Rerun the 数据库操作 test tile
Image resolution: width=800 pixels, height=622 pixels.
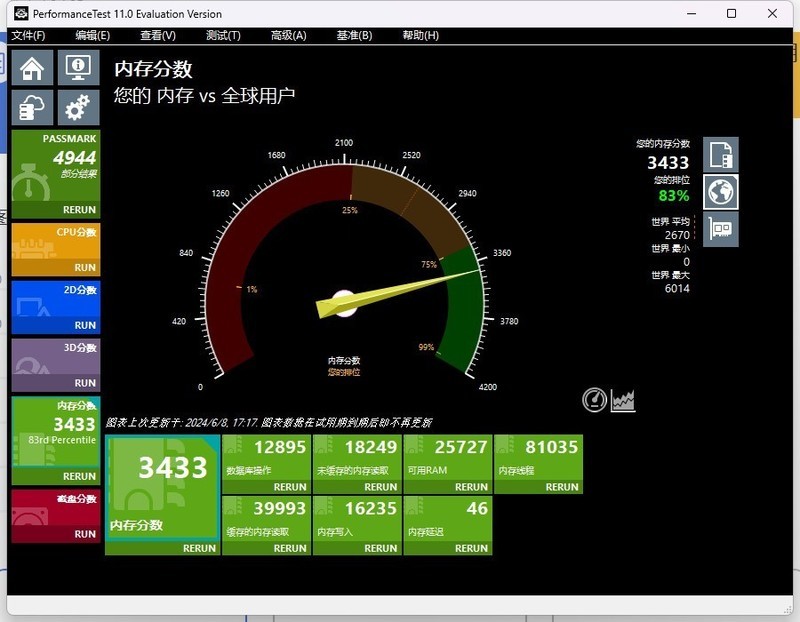(x=290, y=487)
